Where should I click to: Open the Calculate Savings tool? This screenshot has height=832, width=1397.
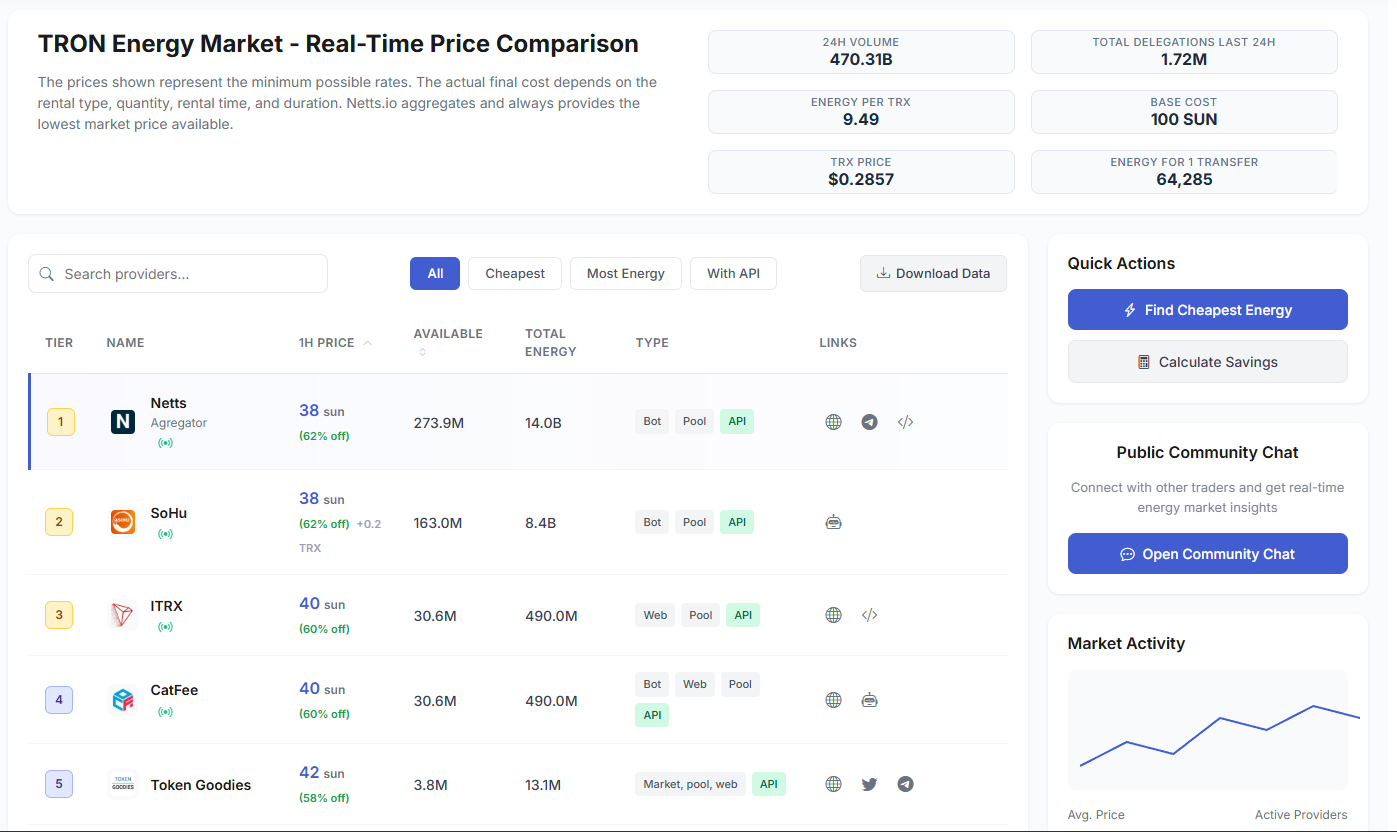(x=1207, y=362)
